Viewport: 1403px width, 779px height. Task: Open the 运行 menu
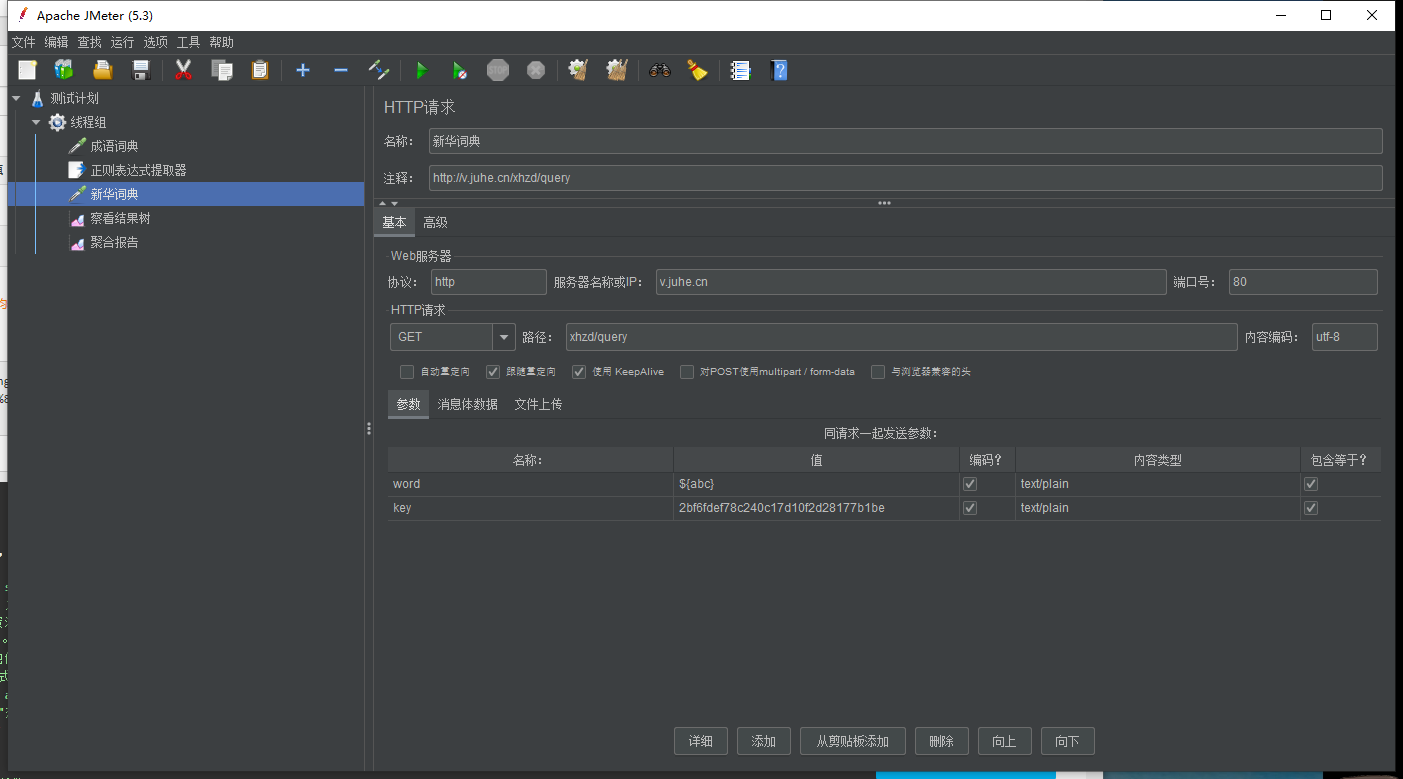pos(122,42)
